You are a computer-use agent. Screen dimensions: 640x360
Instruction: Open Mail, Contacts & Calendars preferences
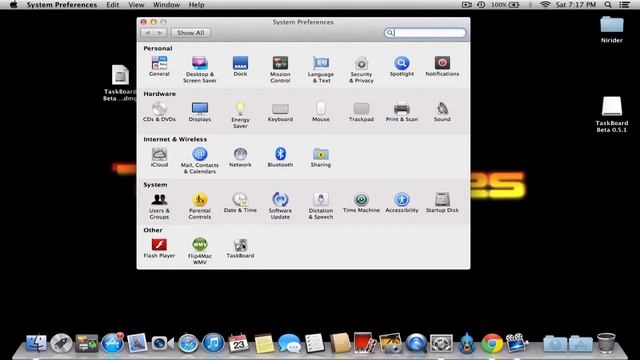point(200,160)
